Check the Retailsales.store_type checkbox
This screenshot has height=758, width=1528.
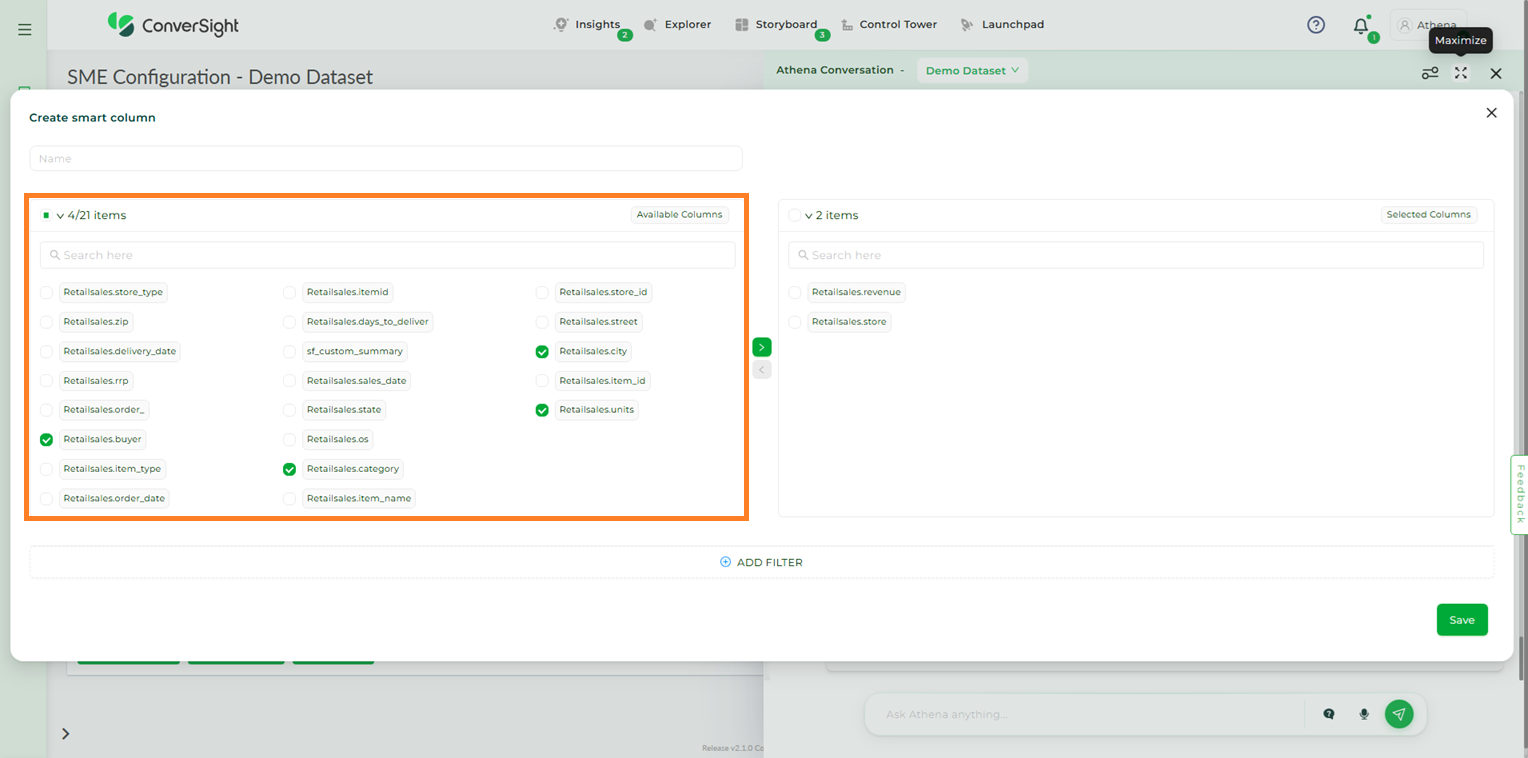[47, 293]
